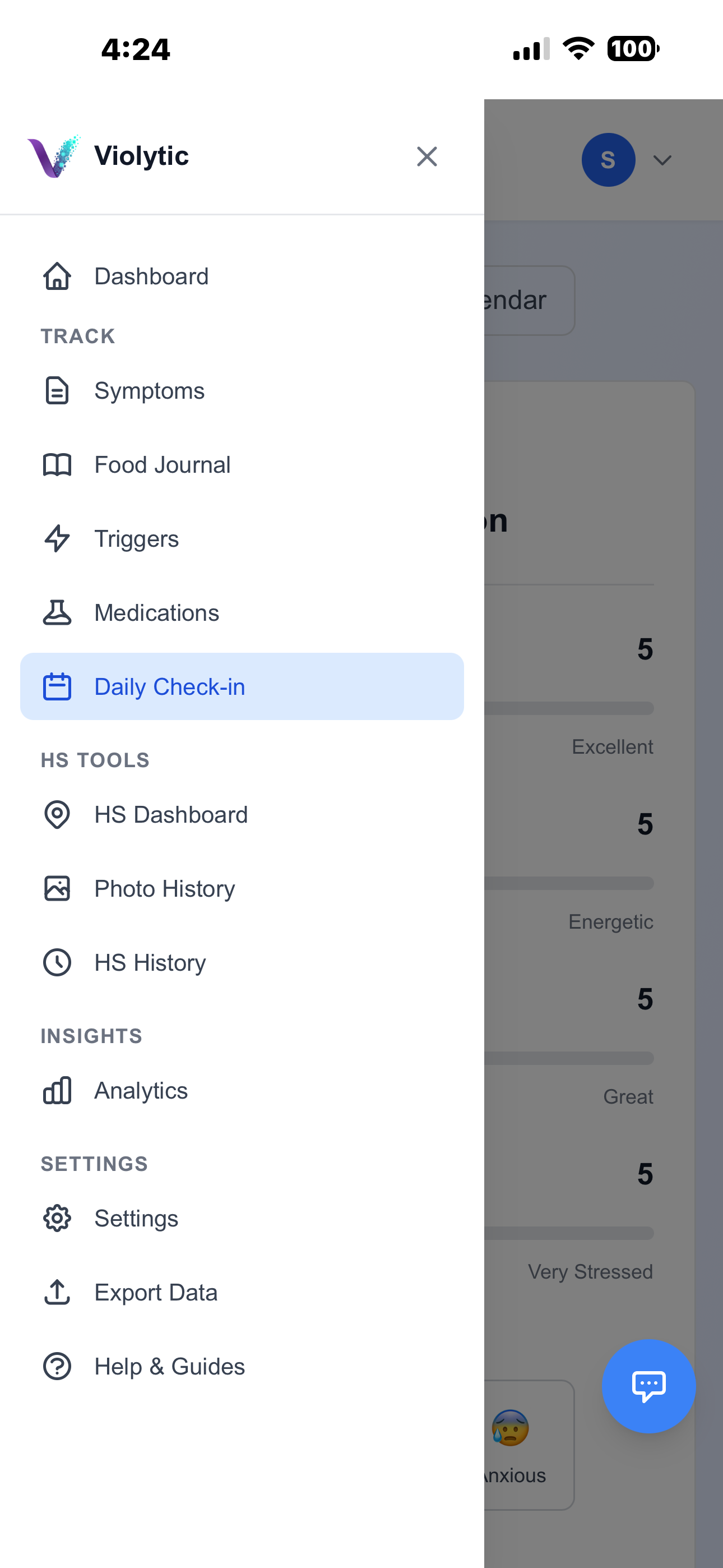This screenshot has width=723, height=1568.
Task: Open Help & Guides from the menu
Action: [169, 1366]
